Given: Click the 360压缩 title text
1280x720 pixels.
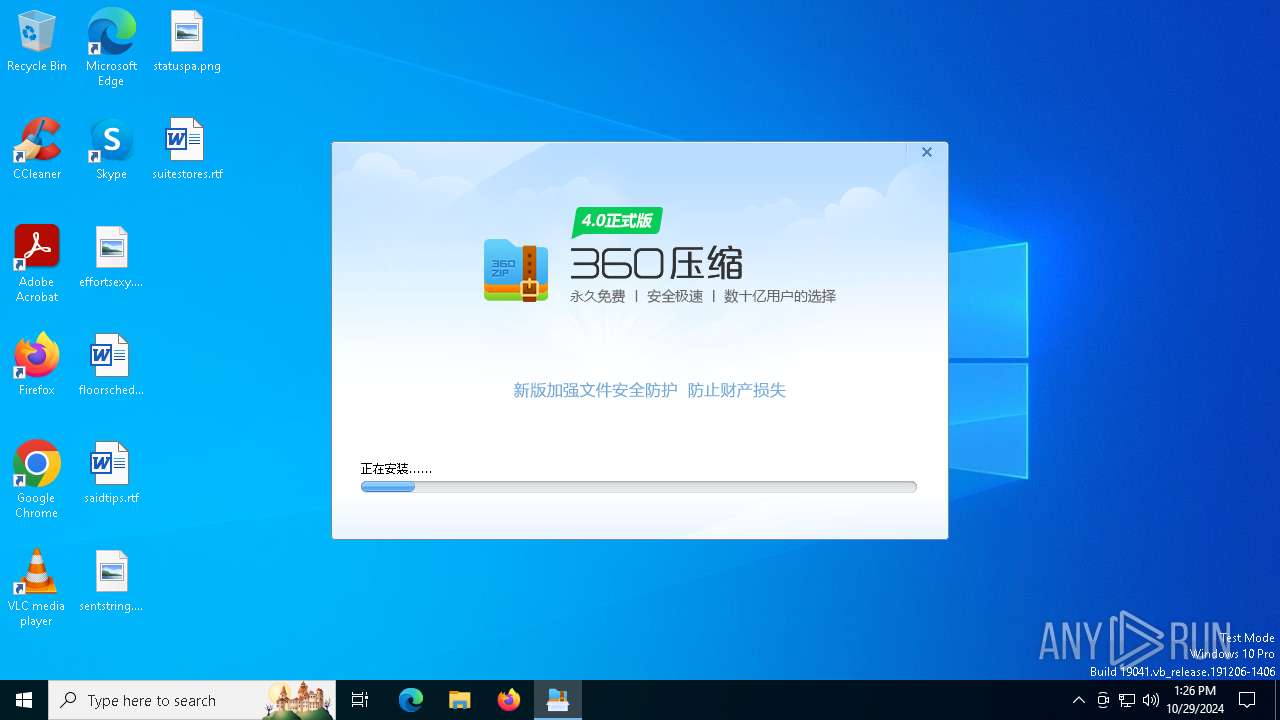Looking at the screenshot, I should tap(656, 264).
